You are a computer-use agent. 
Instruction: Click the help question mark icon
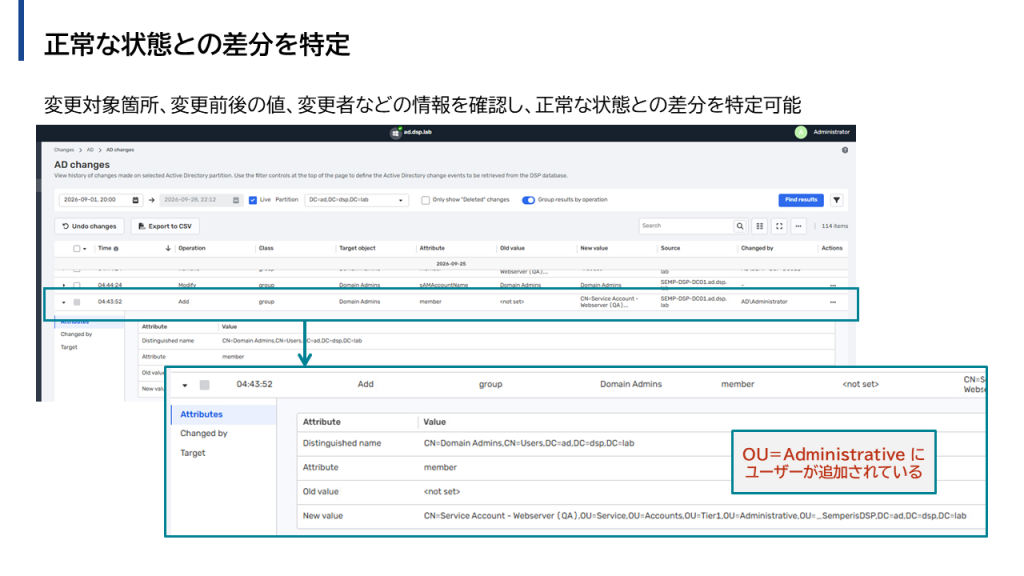click(x=844, y=150)
